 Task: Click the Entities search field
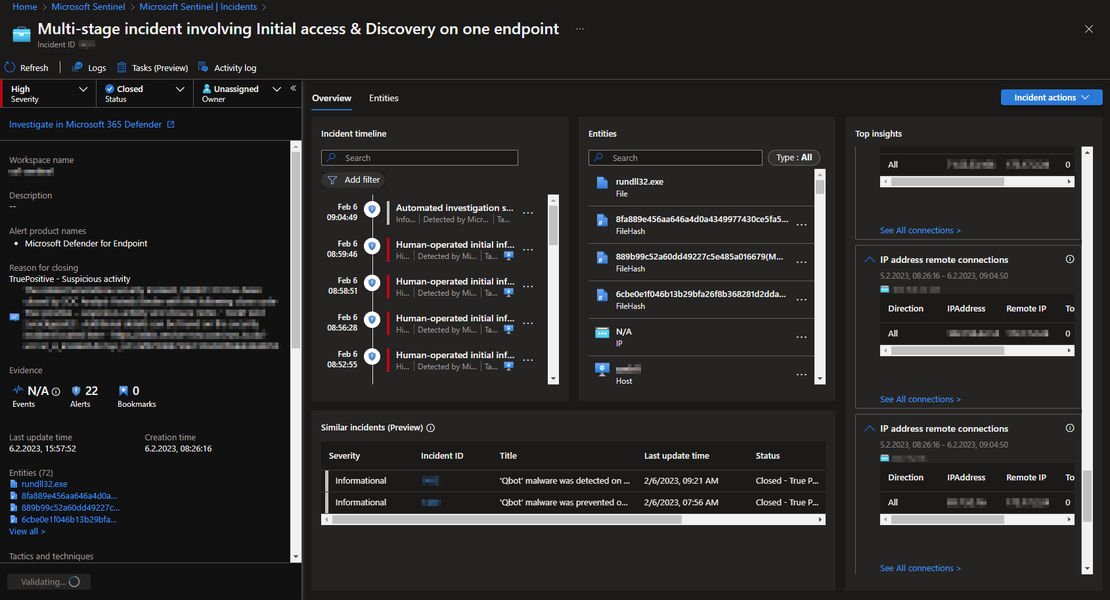(675, 158)
